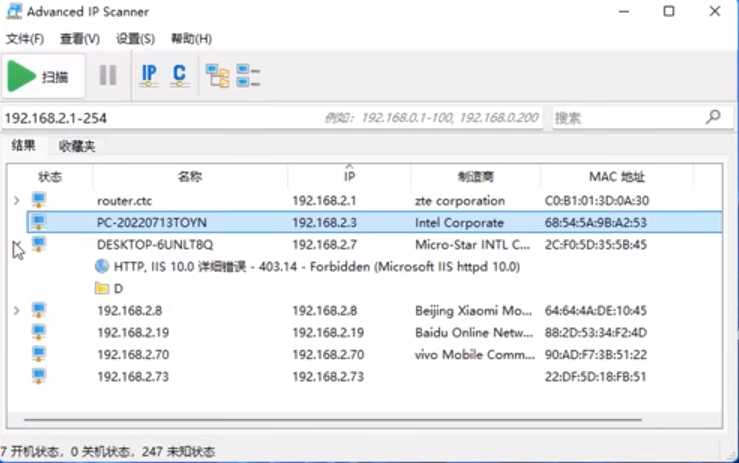The width and height of the screenshot is (739, 463).
Task: Click MAC address 22:DF:5D:18:FB:51
Action: (x=595, y=377)
